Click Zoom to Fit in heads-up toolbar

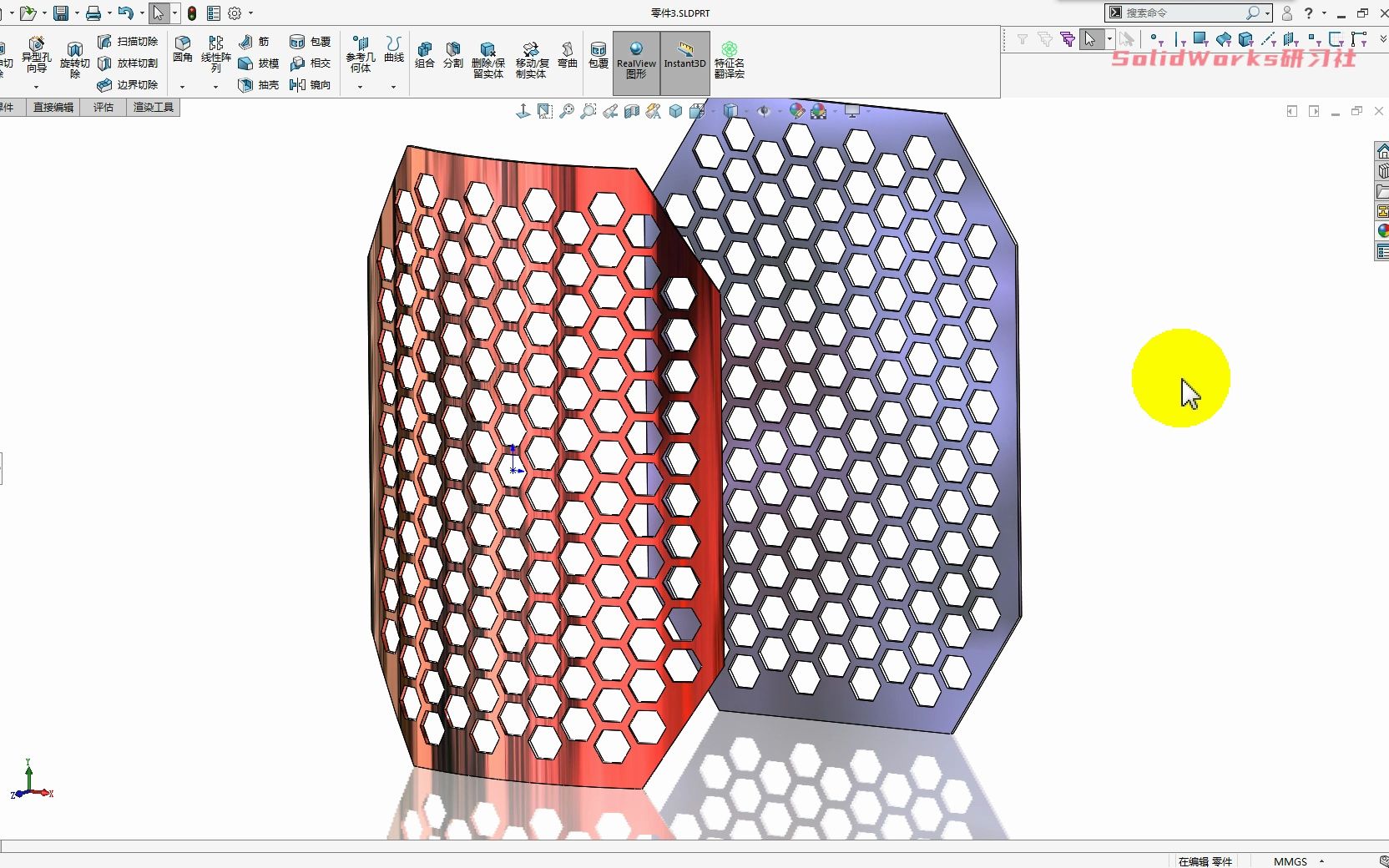point(567,111)
